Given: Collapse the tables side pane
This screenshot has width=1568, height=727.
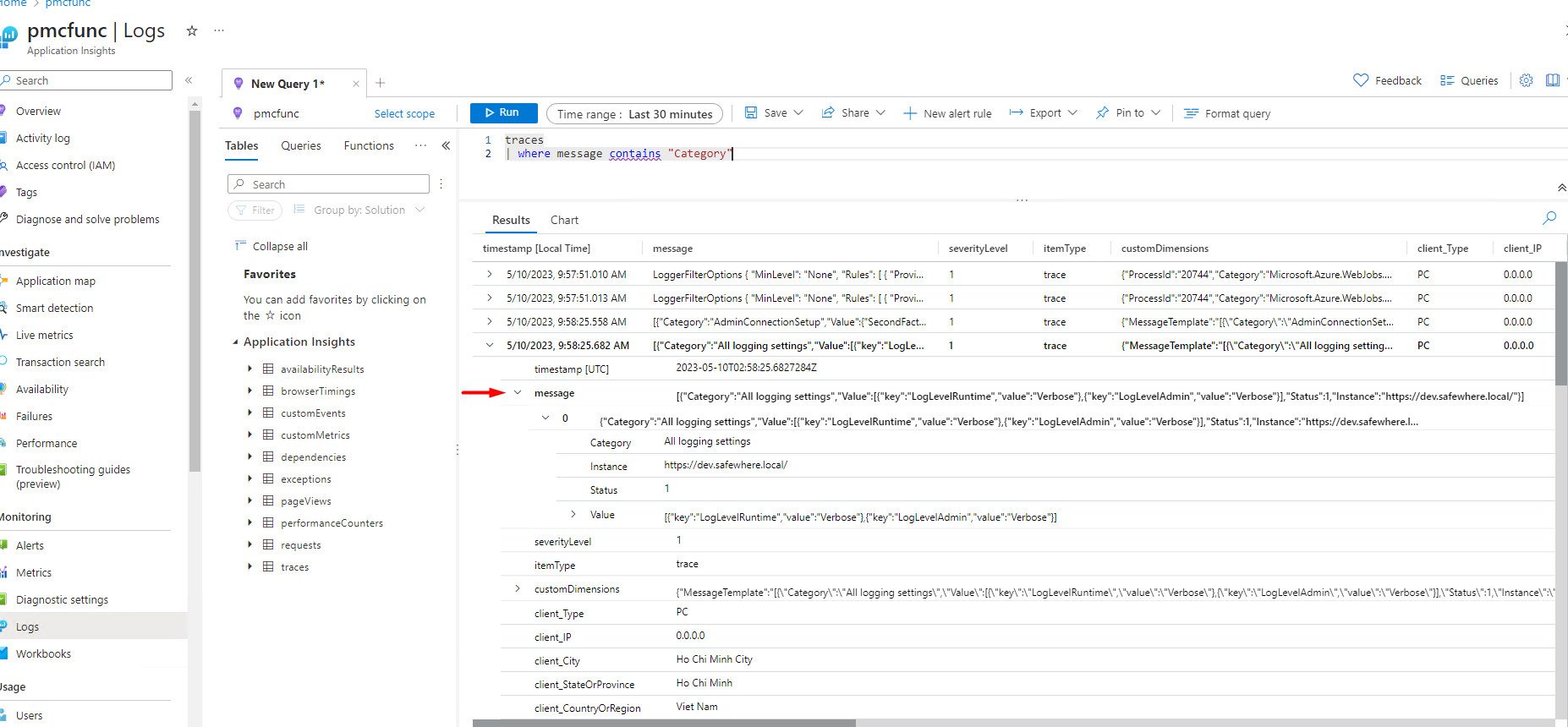Looking at the screenshot, I should coord(446,145).
